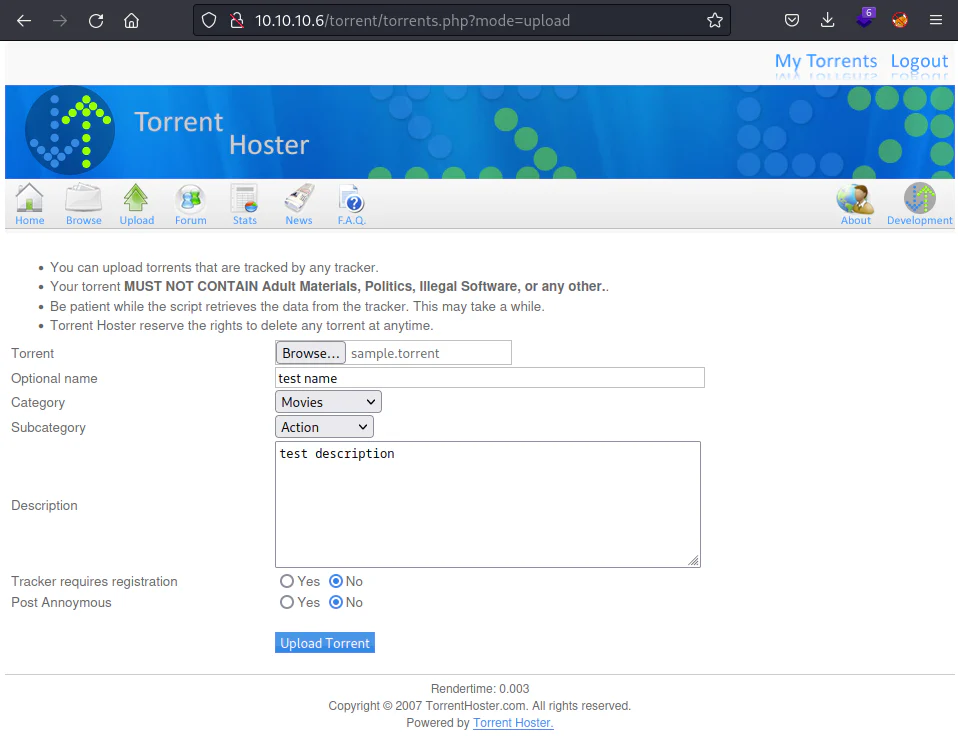Screen dimensions: 958x736
Task: Click the orange extension icon in the browser toolbar
Action: click(899, 21)
